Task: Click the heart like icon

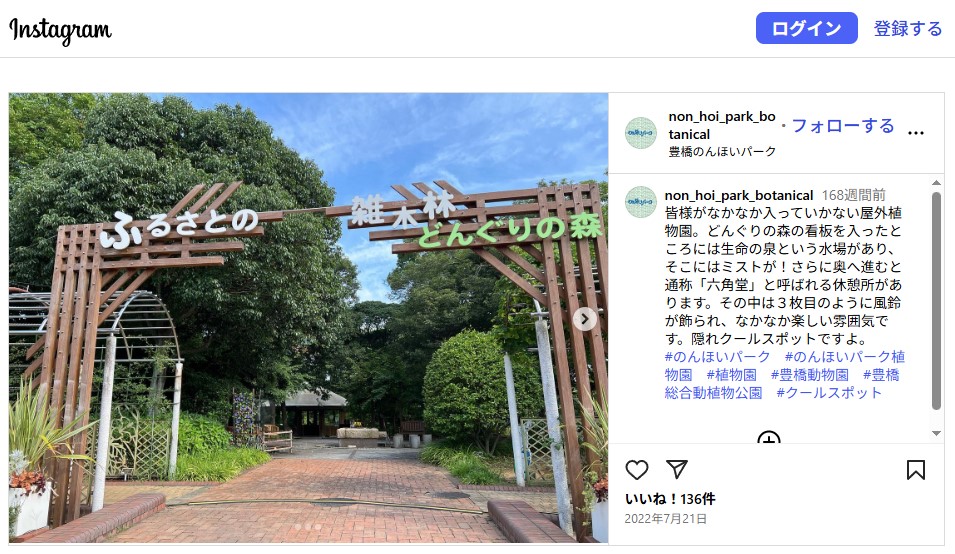Action: coord(637,470)
